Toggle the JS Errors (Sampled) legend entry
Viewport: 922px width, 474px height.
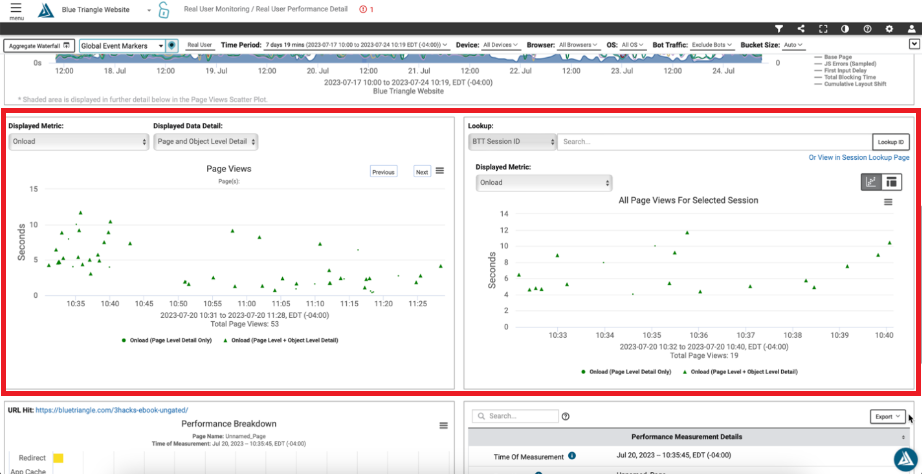click(x=844, y=64)
